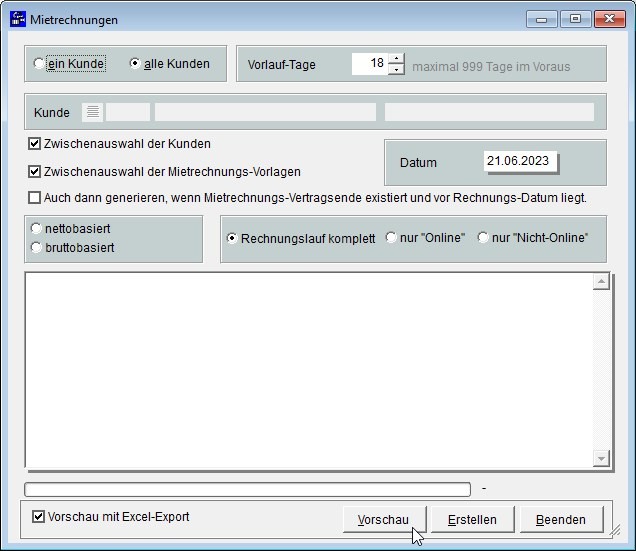Select the nur "Online" radio option

pos(391,237)
